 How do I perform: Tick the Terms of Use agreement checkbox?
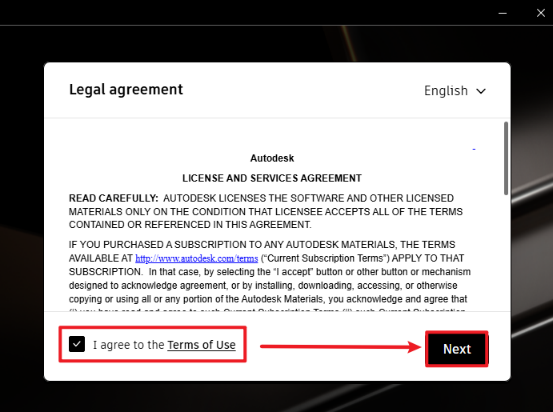77,344
